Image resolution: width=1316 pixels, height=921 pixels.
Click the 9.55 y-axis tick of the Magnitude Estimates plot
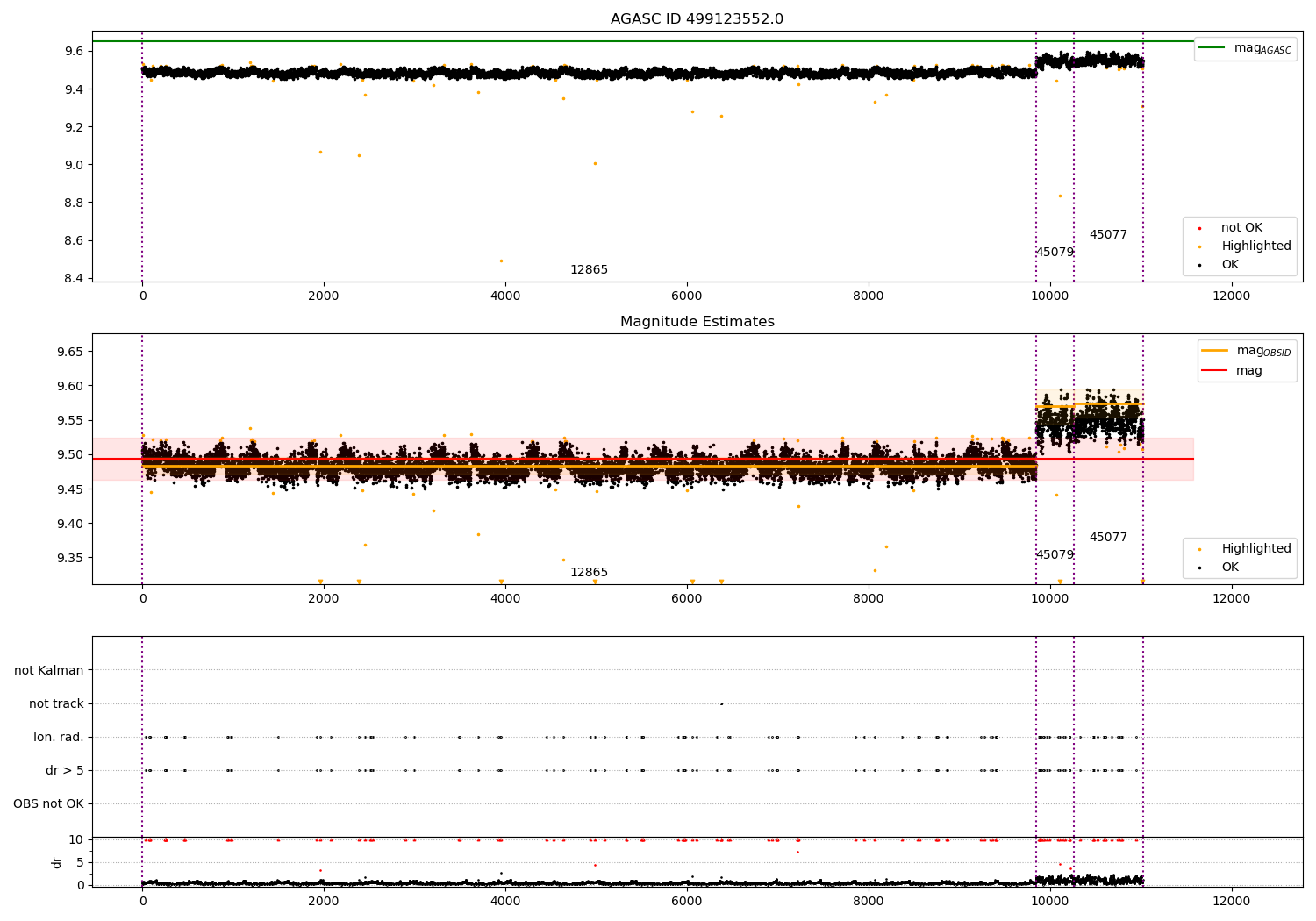click(70, 420)
